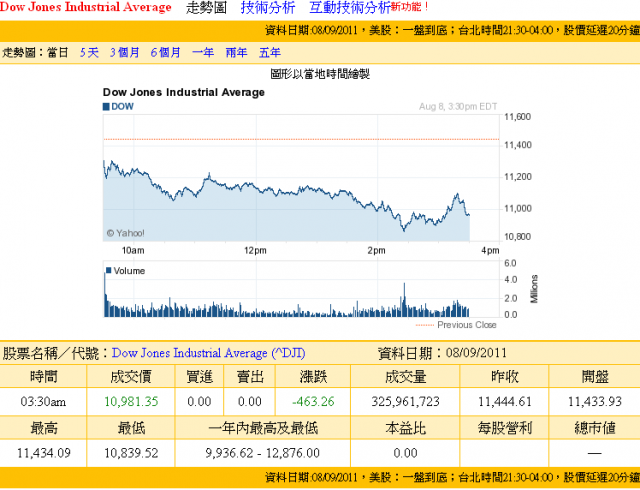The width and height of the screenshot is (640, 490).
Task: Click the Volume bar chart
Action: [301, 289]
